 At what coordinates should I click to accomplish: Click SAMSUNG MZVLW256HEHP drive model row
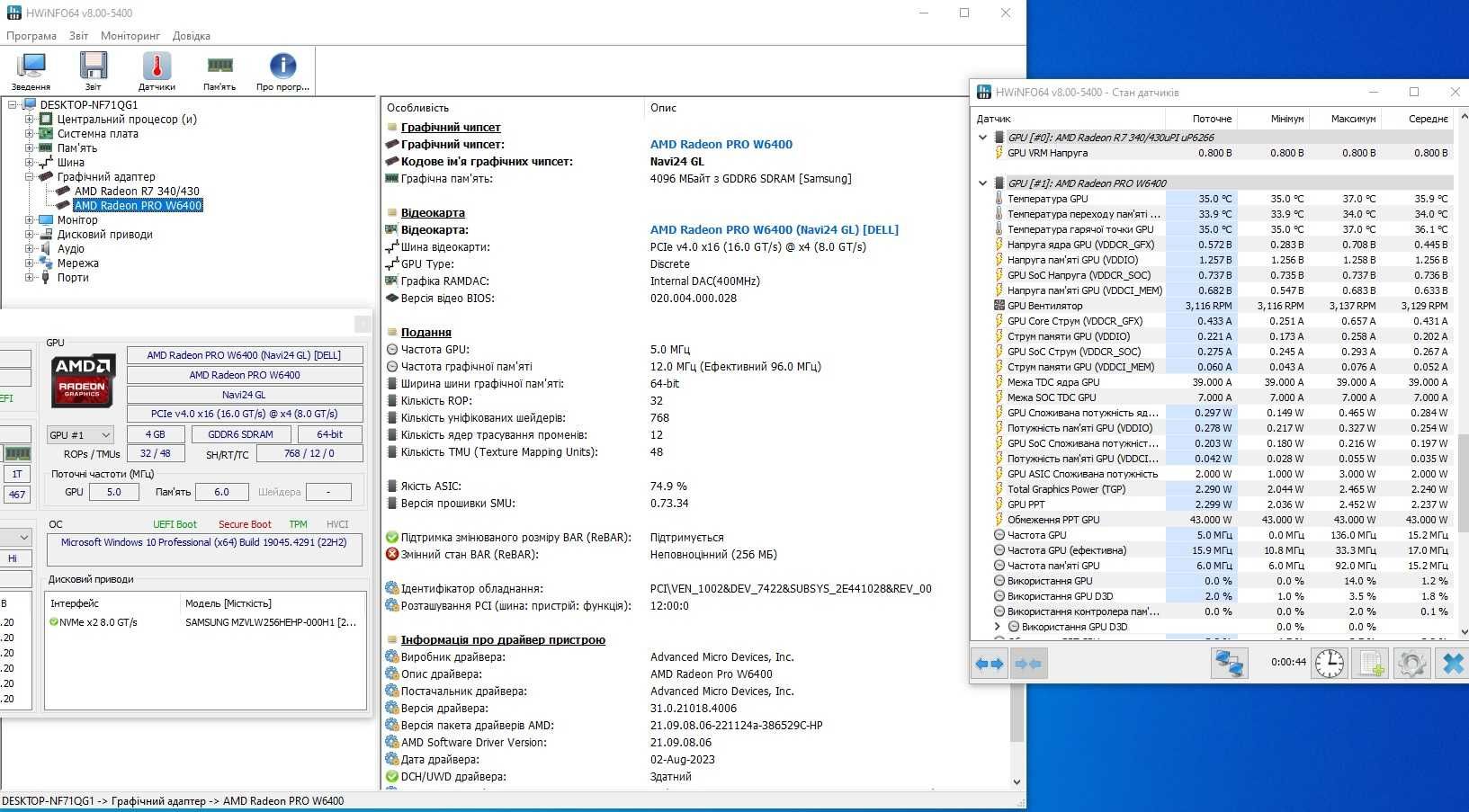[271, 622]
